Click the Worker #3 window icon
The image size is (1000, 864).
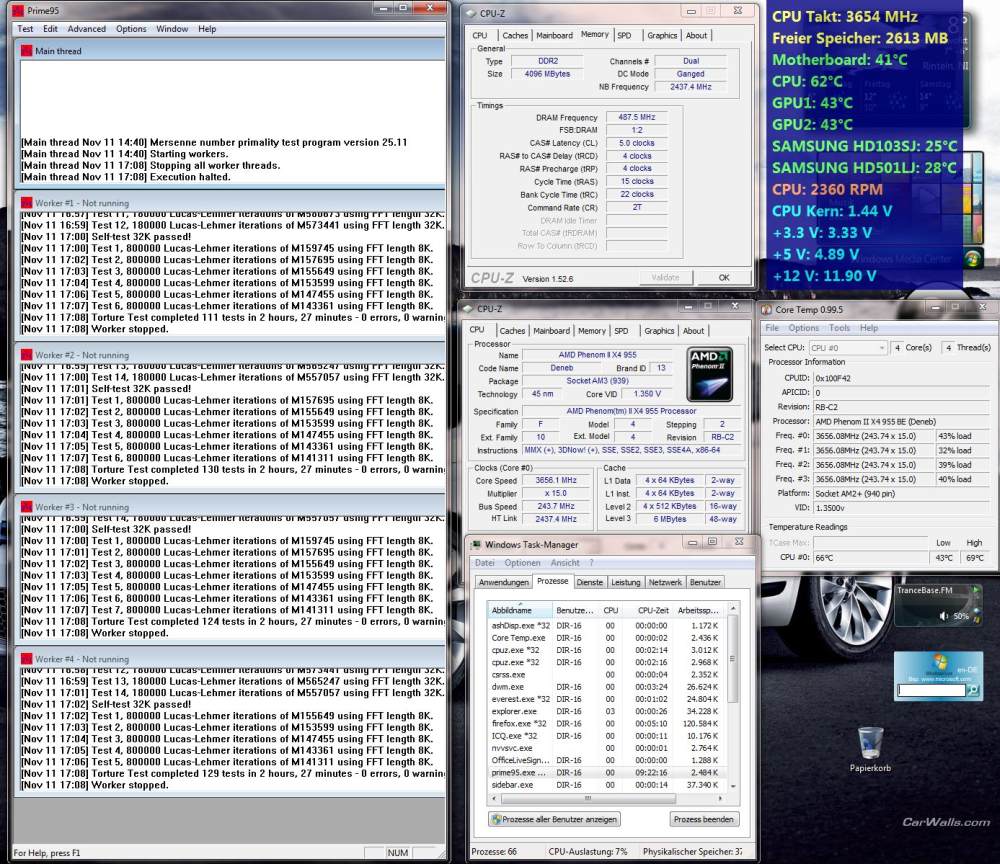pos(26,507)
